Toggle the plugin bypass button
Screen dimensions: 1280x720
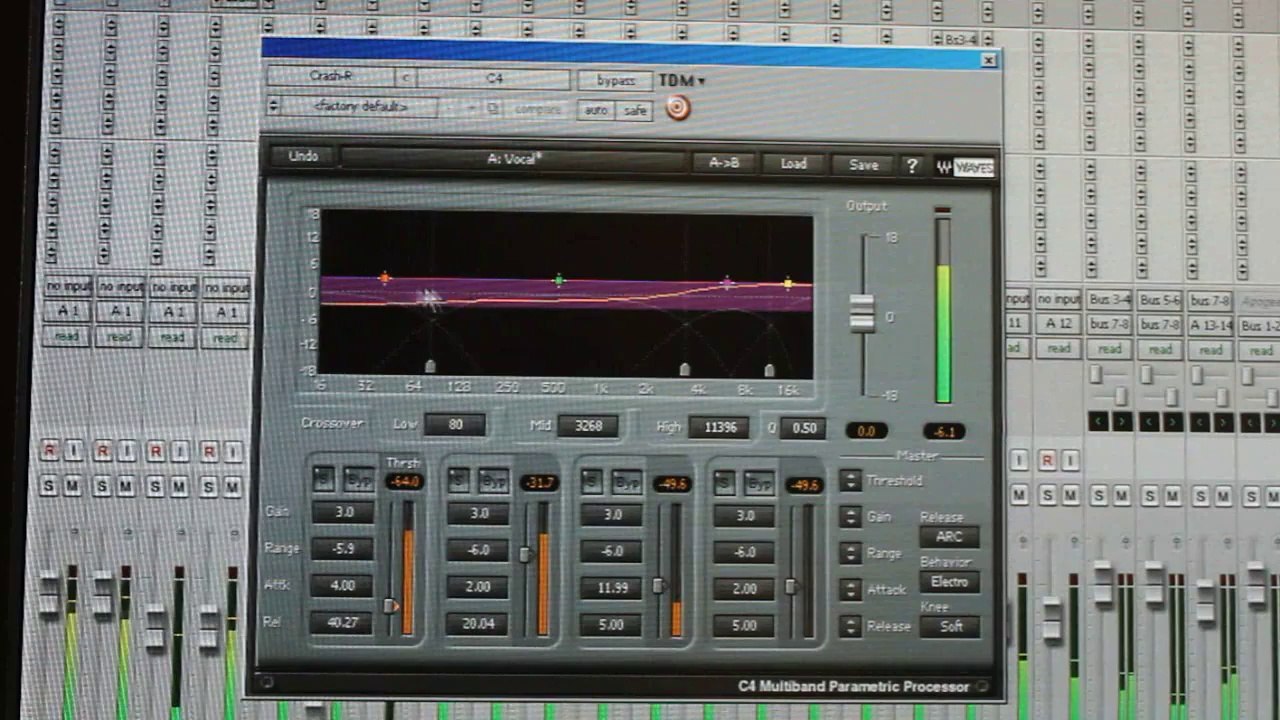[615, 80]
